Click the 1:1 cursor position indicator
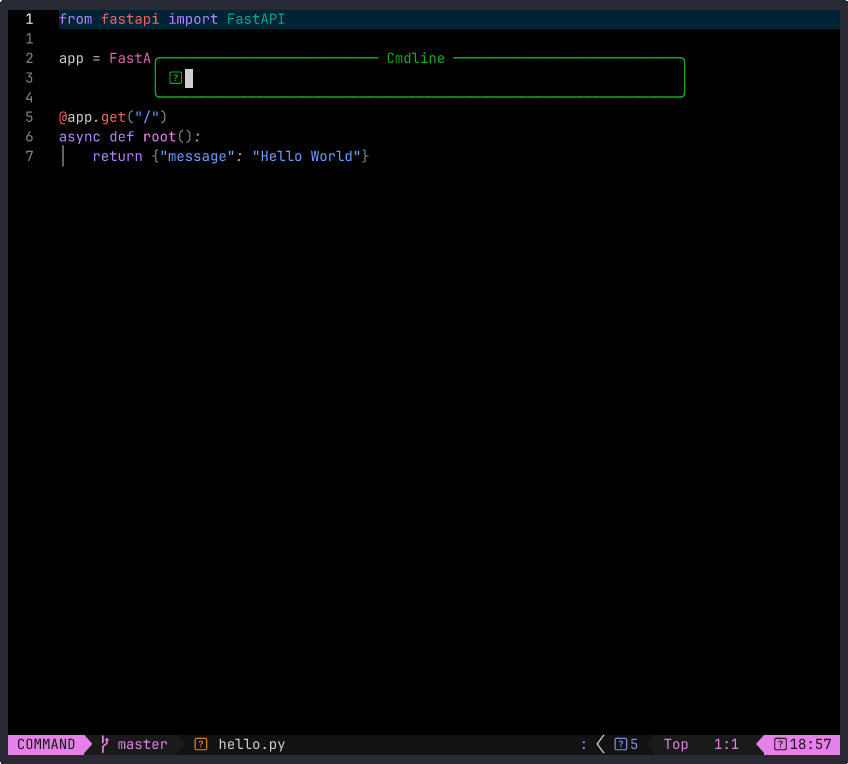 (x=726, y=745)
